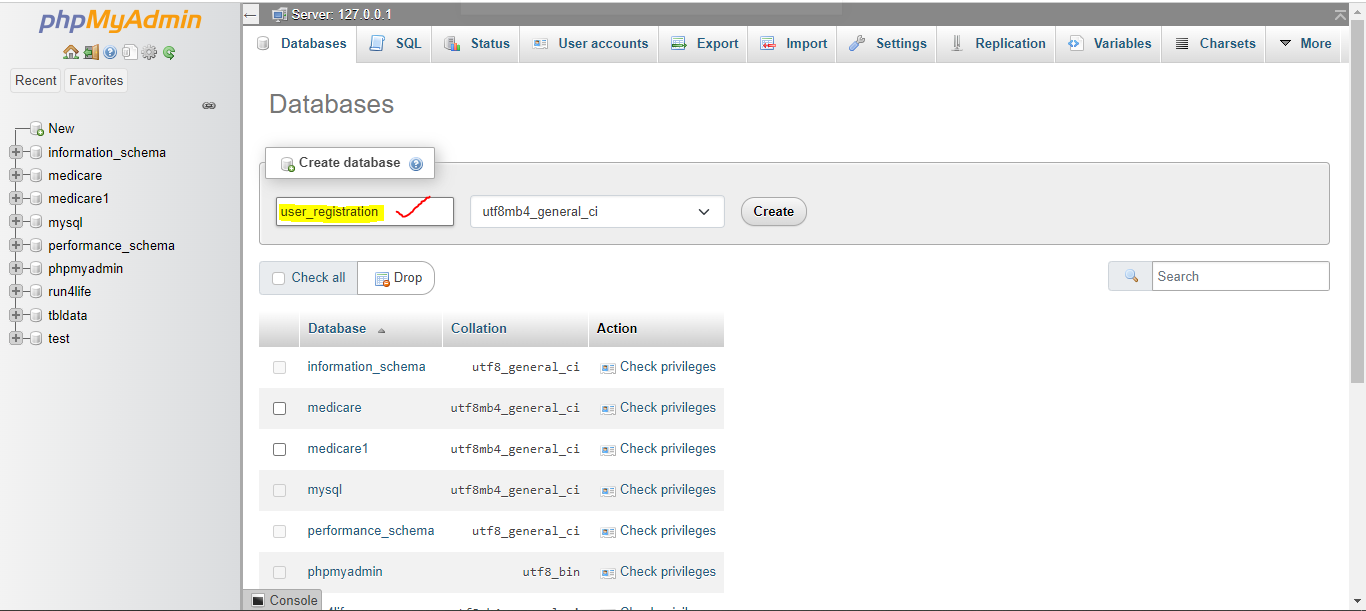Screen dimensions: 1366x611
Task: Click the mysql database icon in sidebar
Action: pyautogui.click(x=36, y=222)
